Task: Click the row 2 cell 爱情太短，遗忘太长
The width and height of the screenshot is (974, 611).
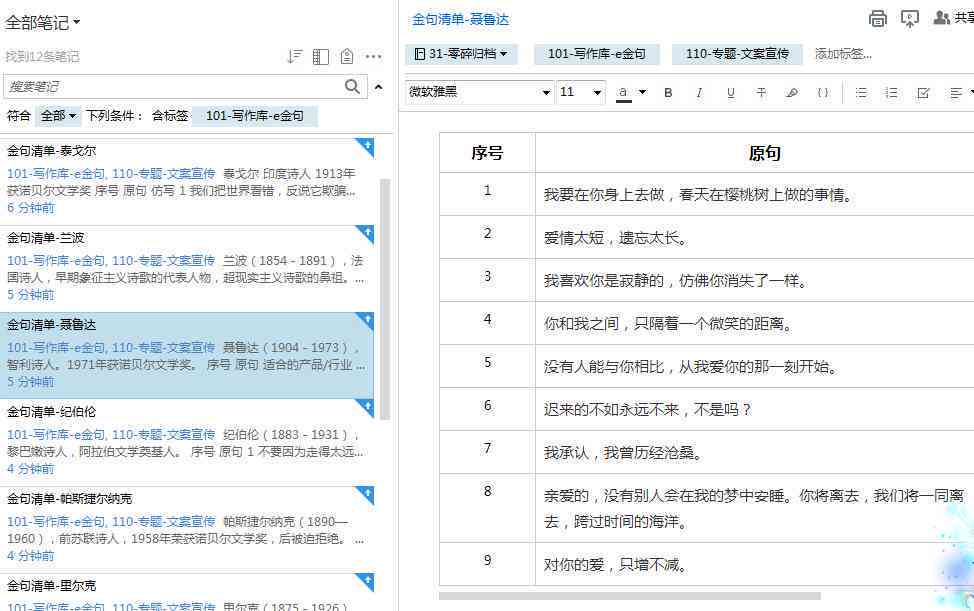Action: [755, 237]
